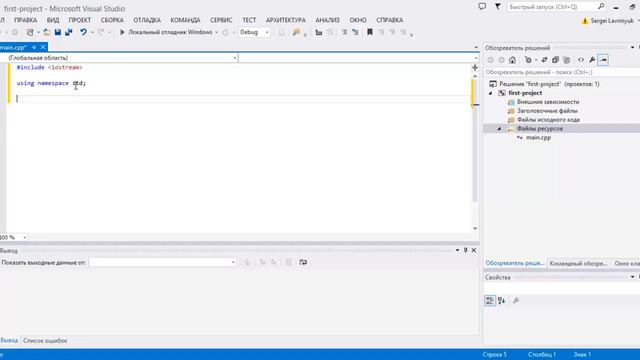The image size is (640, 360).
Task: Toggle Solution Explorer preview selected items button
Action: point(603,60)
